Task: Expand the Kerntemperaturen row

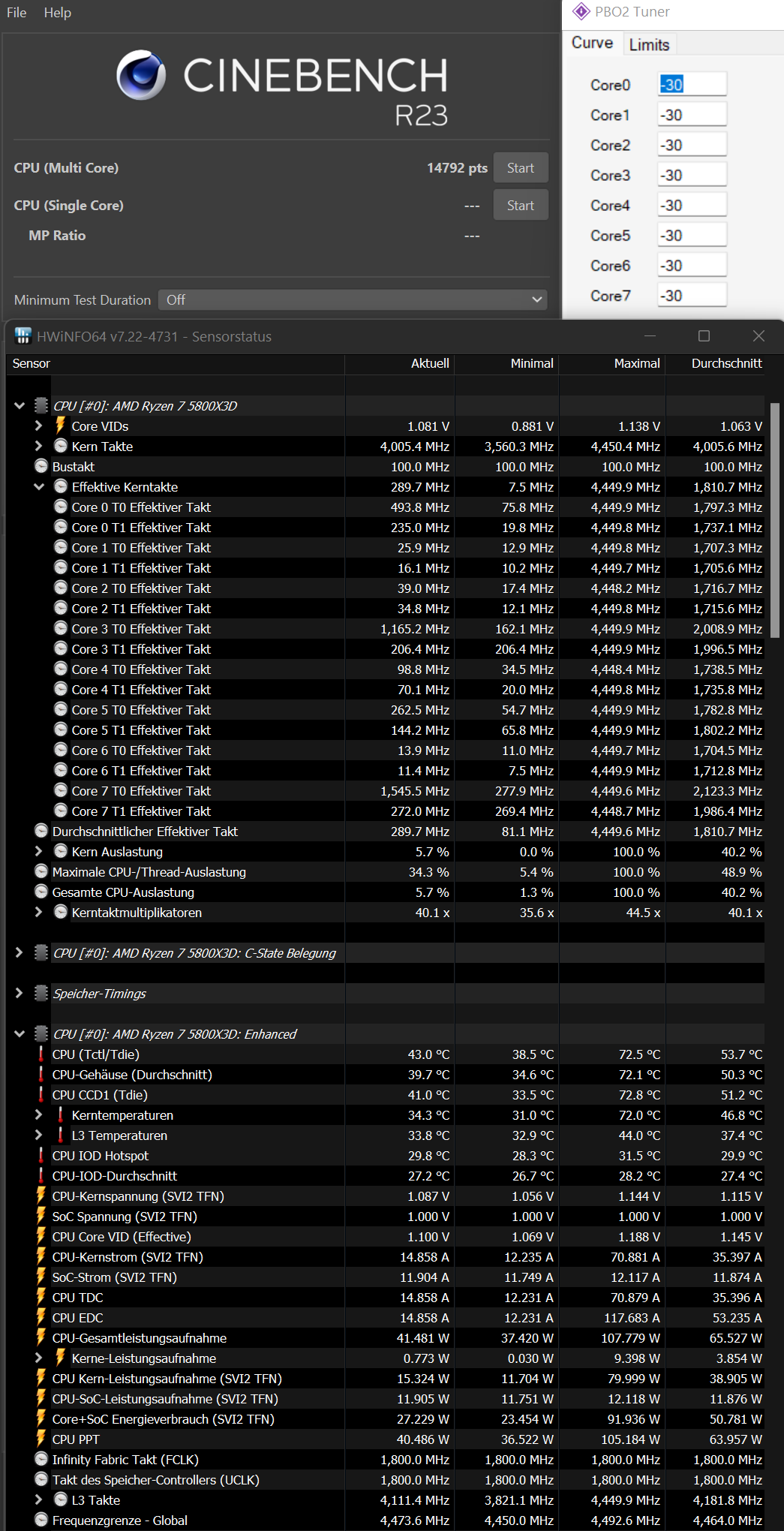Action: (39, 1114)
